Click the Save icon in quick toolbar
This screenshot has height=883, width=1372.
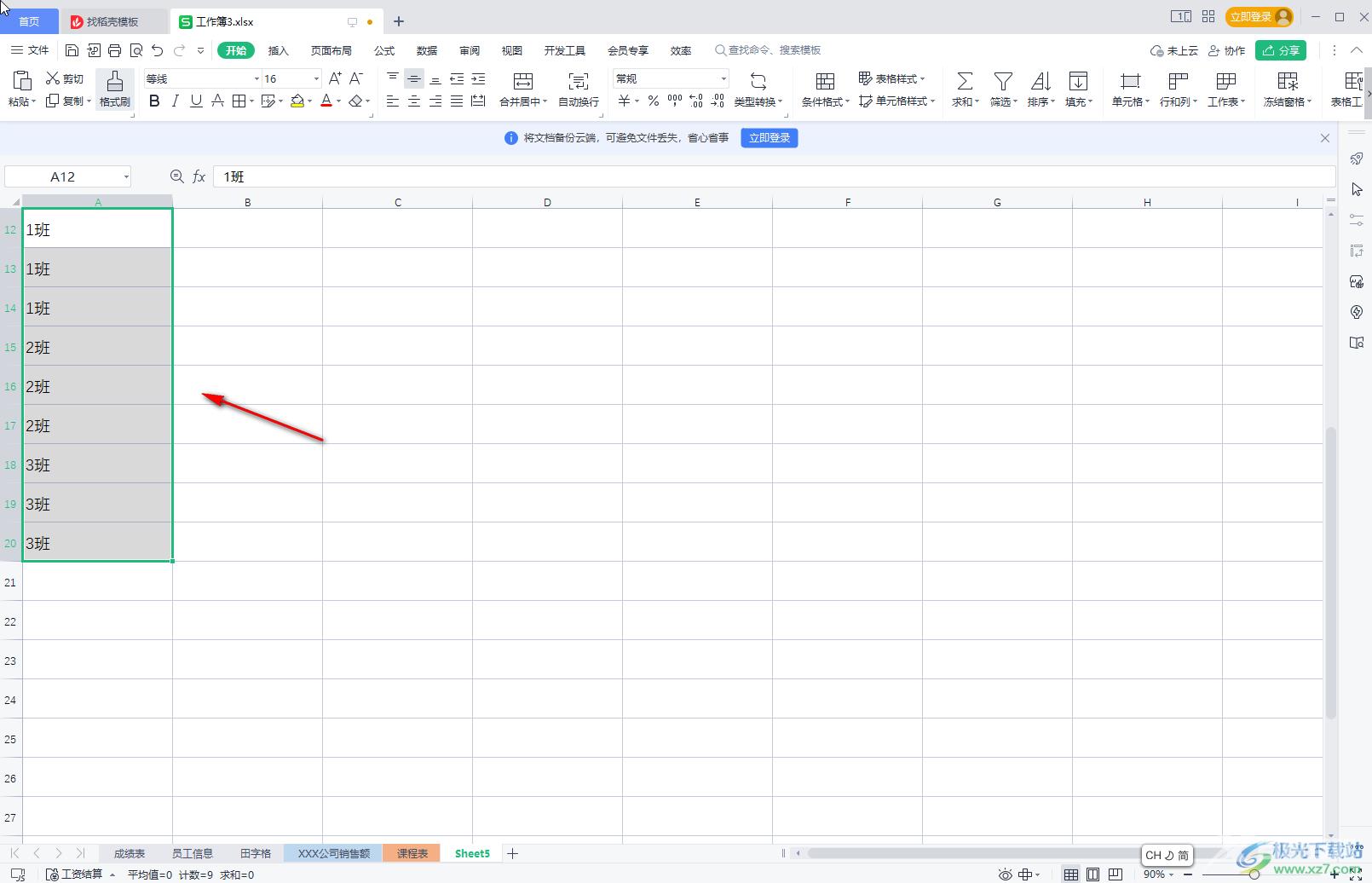click(72, 50)
